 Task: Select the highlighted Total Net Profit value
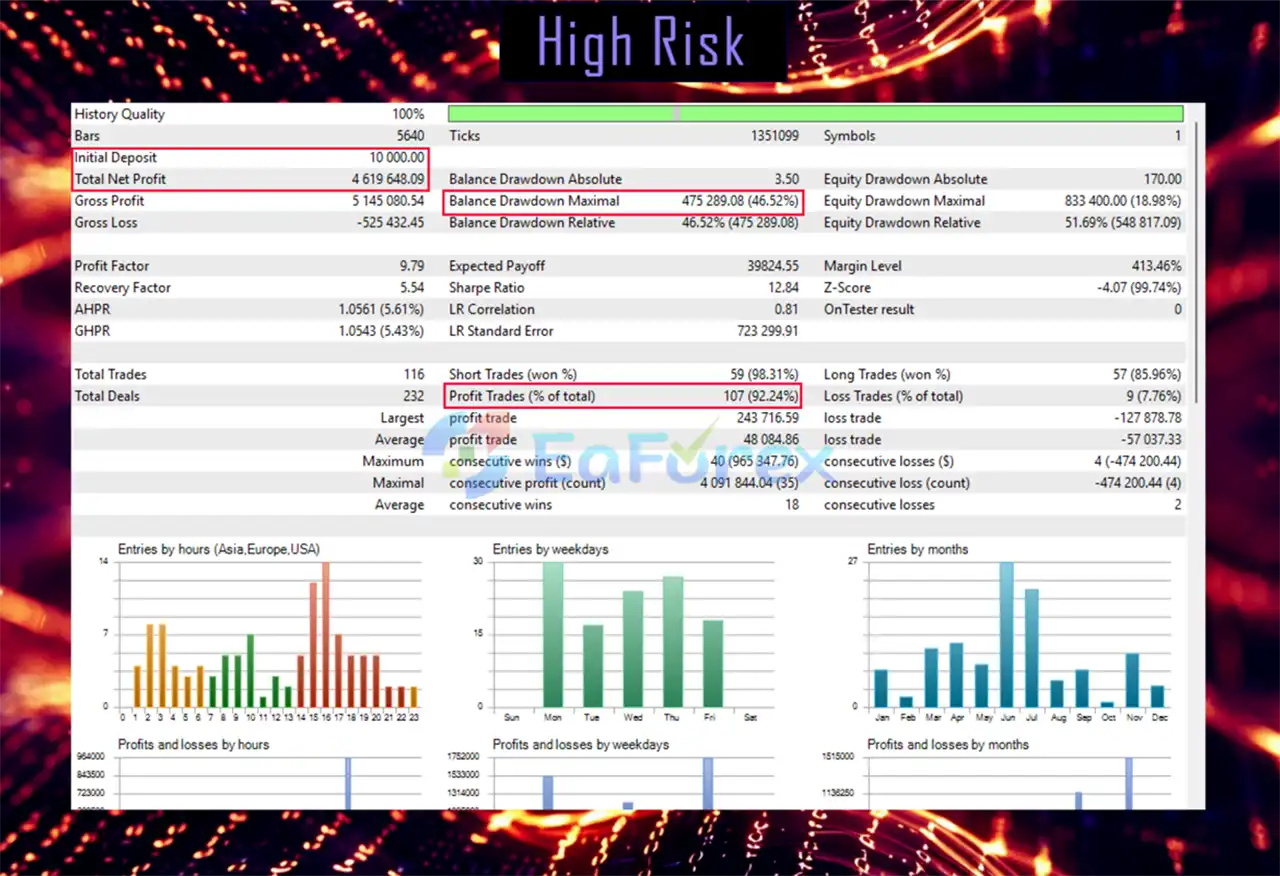[x=390, y=179]
